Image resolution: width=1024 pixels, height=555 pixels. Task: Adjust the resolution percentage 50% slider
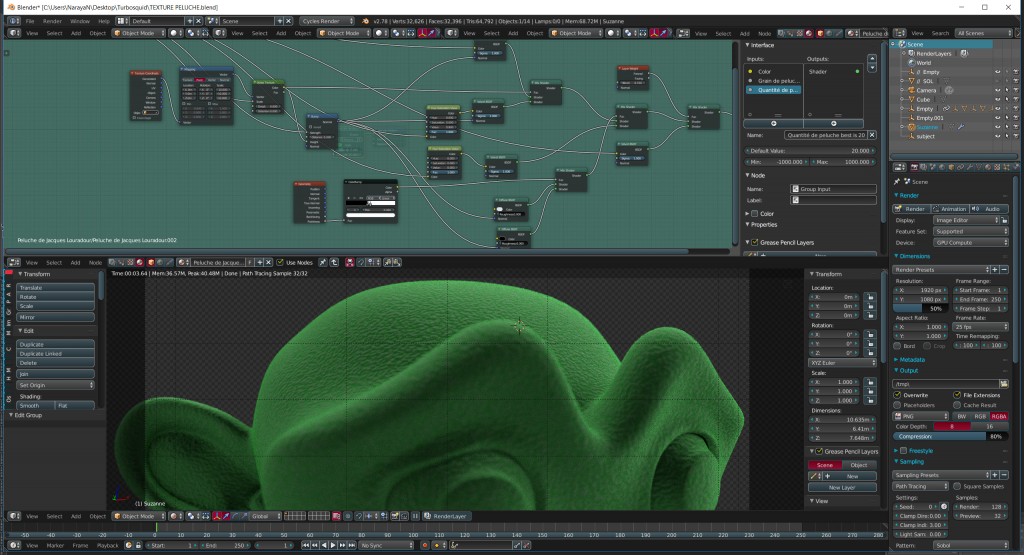click(921, 308)
